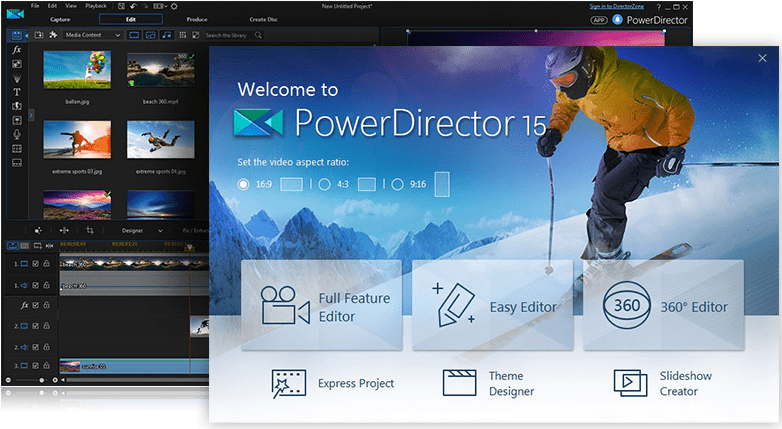The width and height of the screenshot is (782, 429).
Task: Click in the Search the library field
Action: [x=229, y=35]
